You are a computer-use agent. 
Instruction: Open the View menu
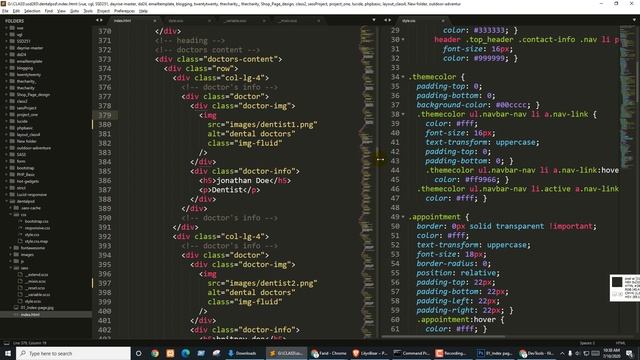61,11
